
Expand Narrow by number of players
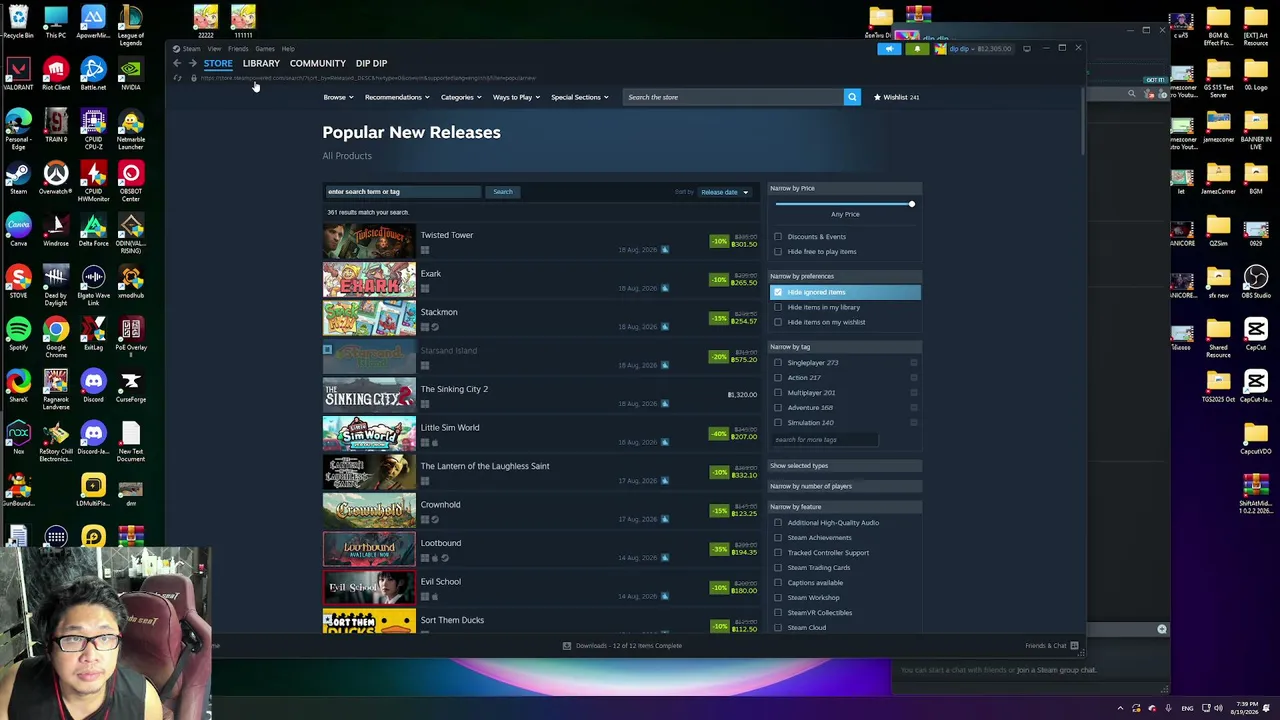coord(845,486)
